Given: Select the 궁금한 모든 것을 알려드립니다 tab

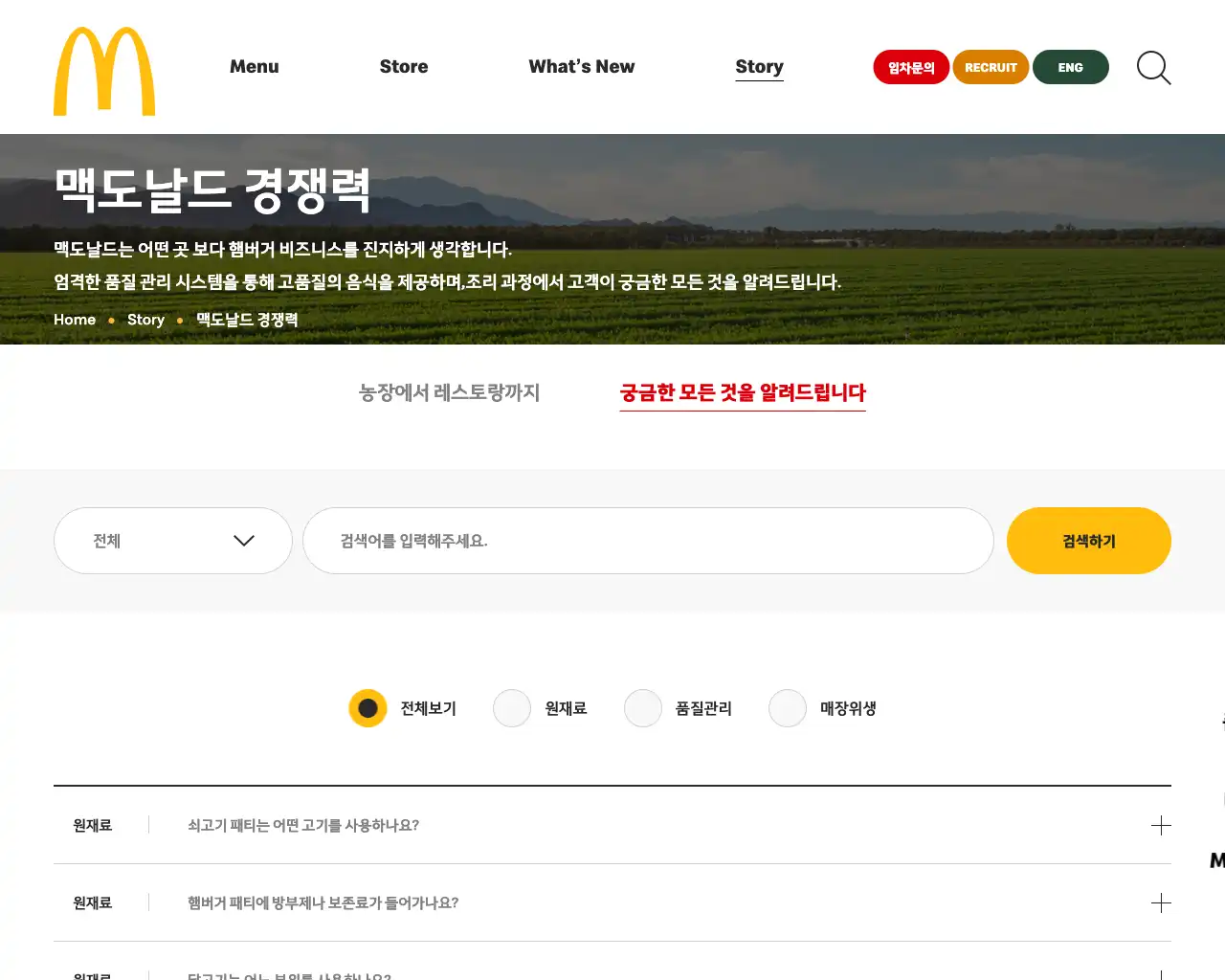Looking at the screenshot, I should click(743, 393).
